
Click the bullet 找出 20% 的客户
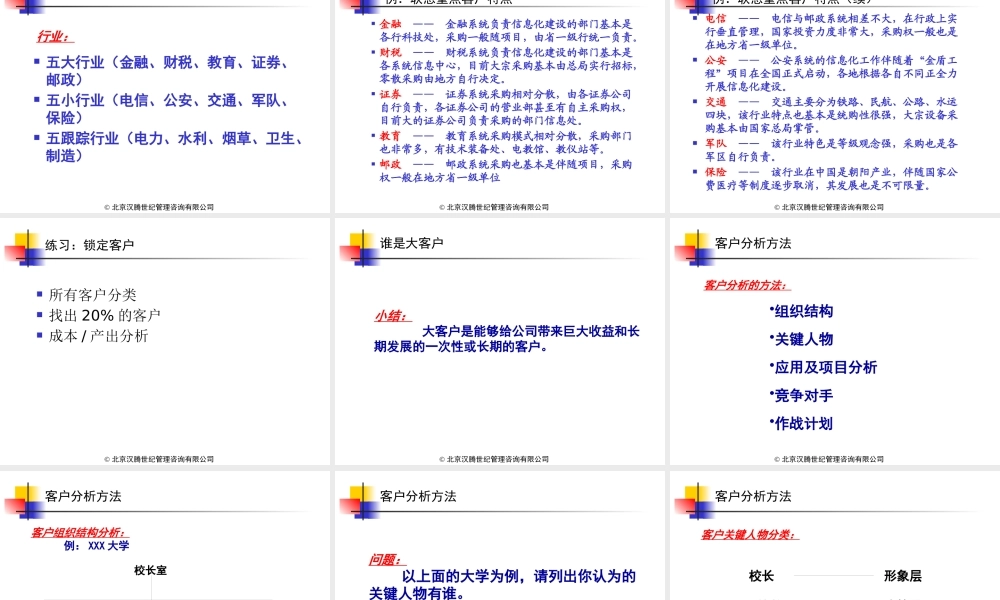pos(105,315)
